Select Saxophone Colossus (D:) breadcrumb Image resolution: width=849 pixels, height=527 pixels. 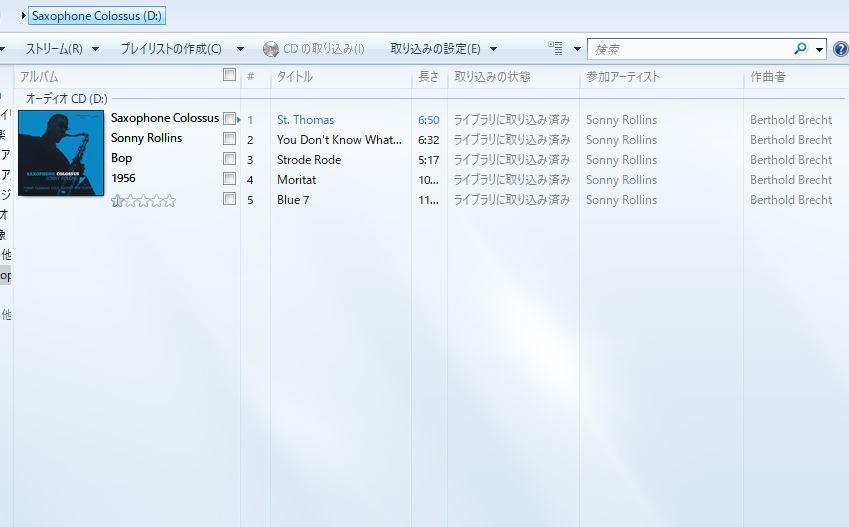[97, 16]
